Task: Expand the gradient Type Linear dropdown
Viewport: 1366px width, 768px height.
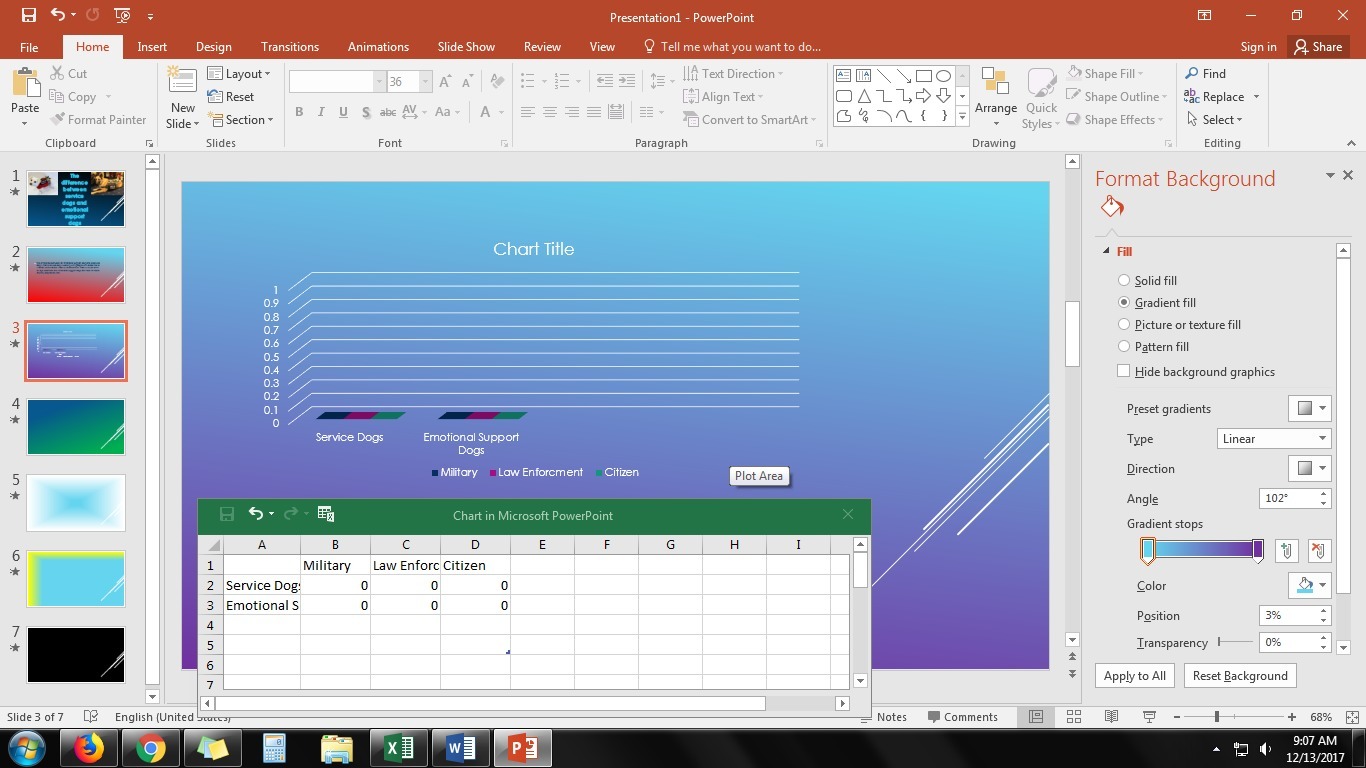Action: coord(1273,439)
